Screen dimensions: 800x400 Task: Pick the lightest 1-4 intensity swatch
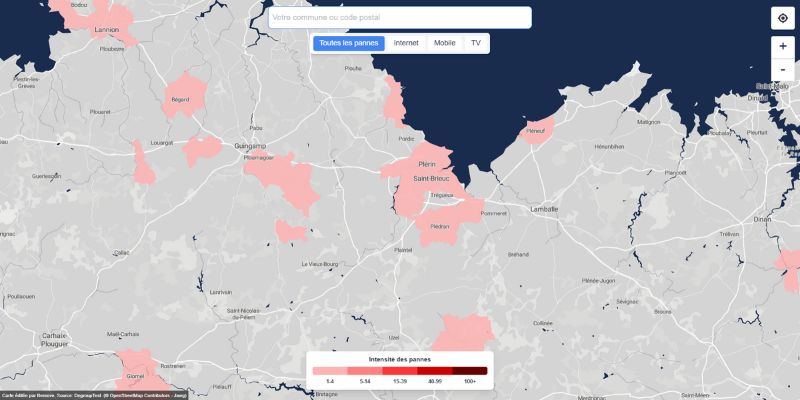[x=330, y=371]
